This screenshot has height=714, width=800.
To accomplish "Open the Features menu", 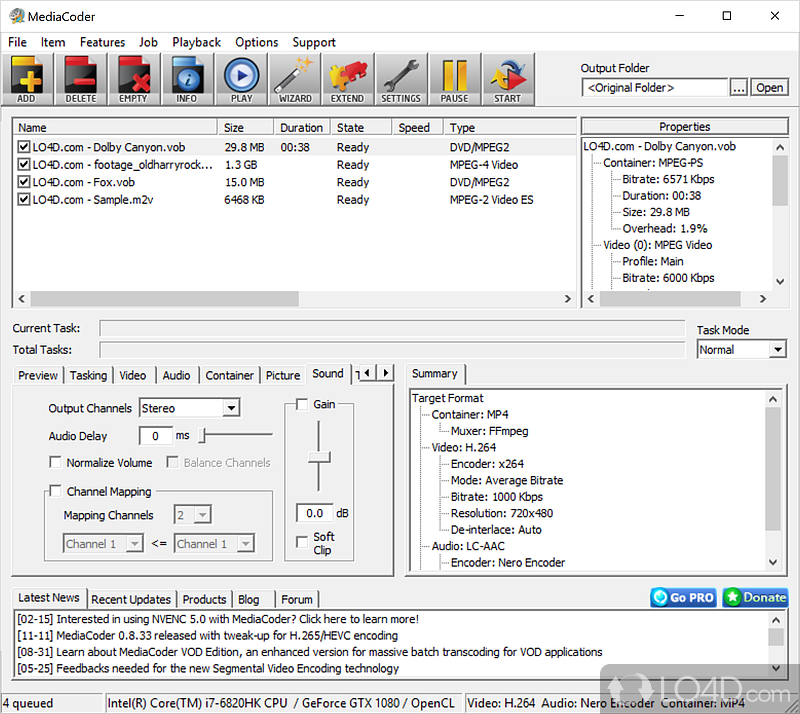I will (102, 42).
